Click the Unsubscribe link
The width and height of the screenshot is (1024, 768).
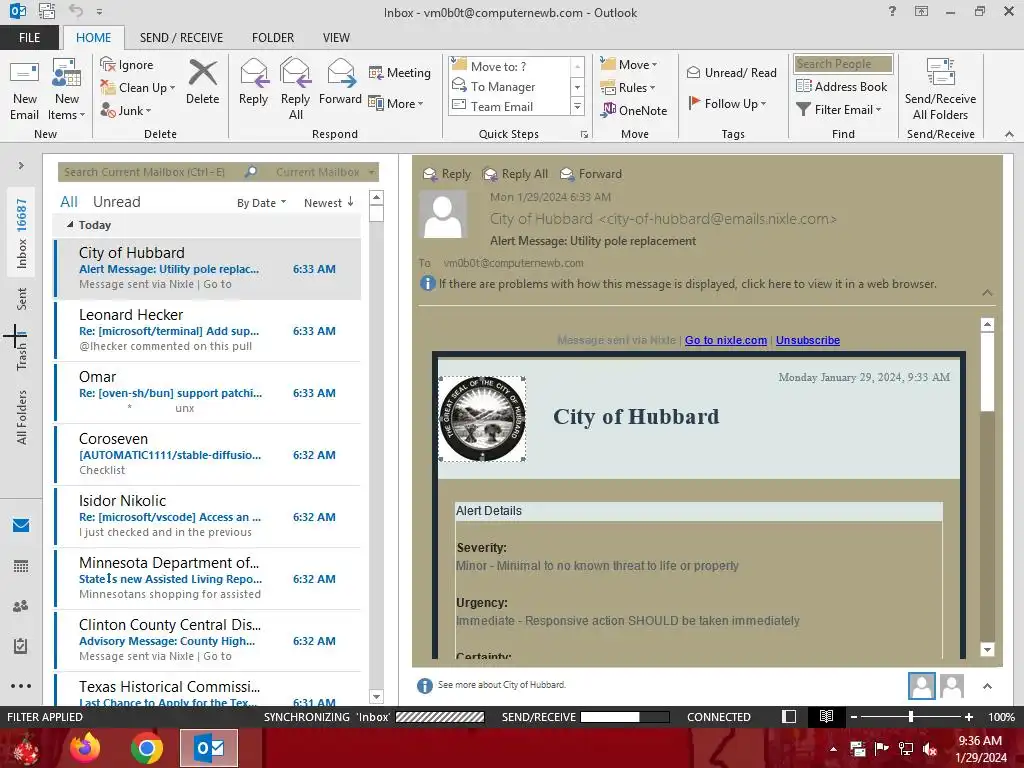coord(808,340)
